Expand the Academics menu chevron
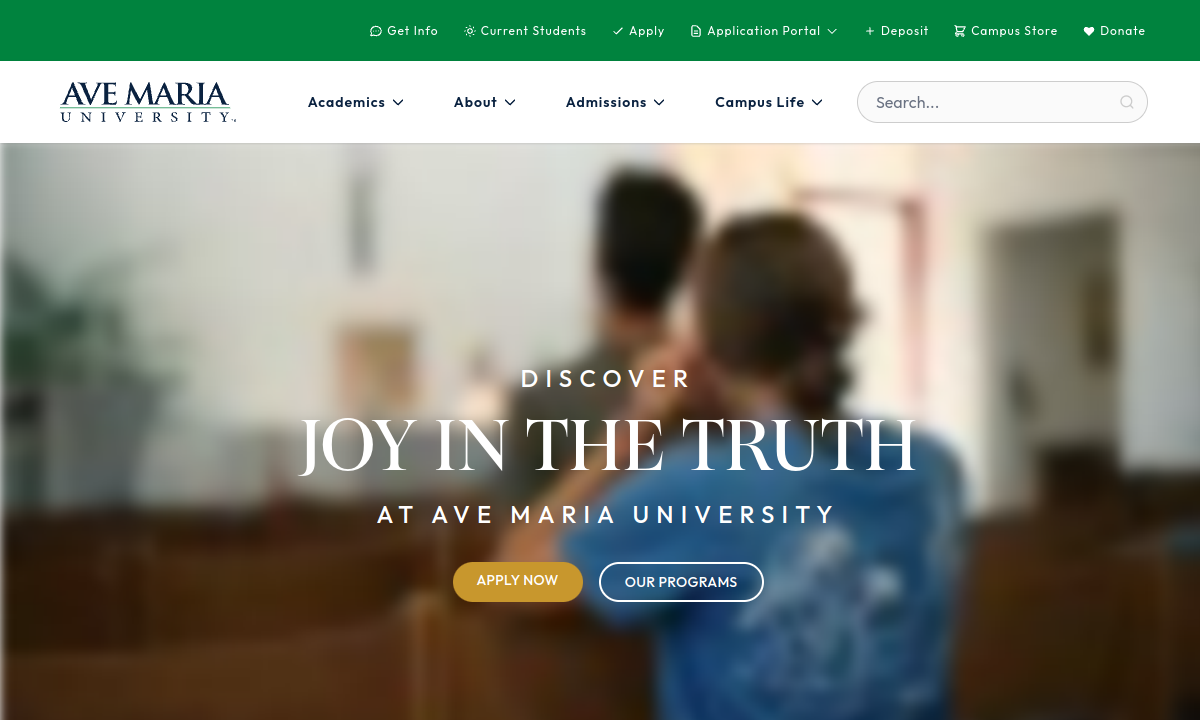1200x720 pixels. 398,102
